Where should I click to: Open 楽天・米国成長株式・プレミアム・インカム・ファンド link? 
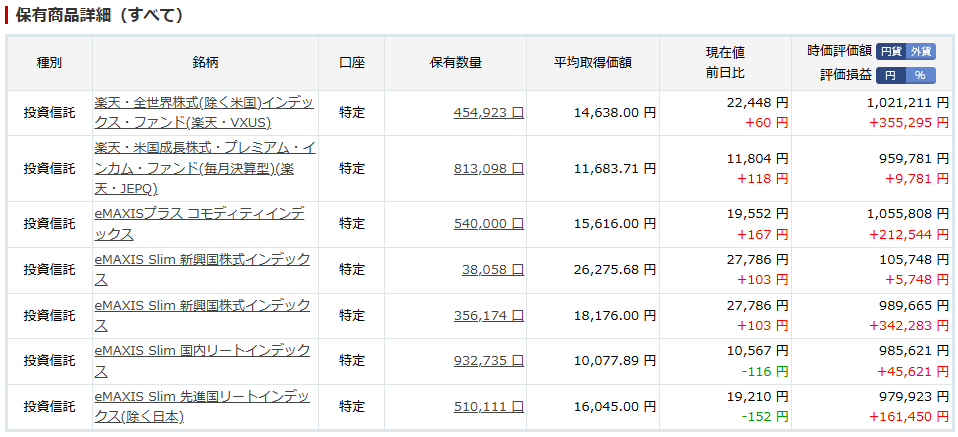point(205,168)
